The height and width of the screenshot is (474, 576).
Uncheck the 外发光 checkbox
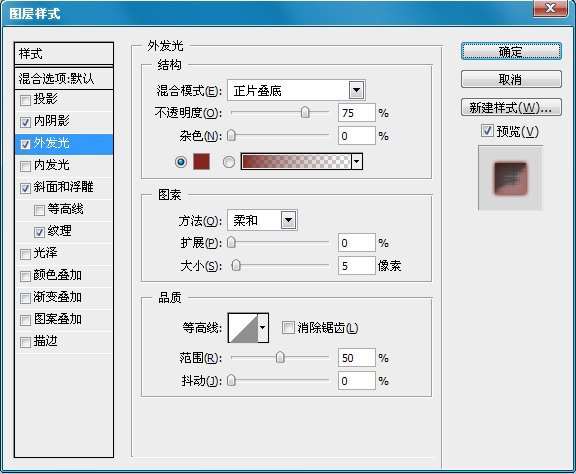[x=25, y=144]
